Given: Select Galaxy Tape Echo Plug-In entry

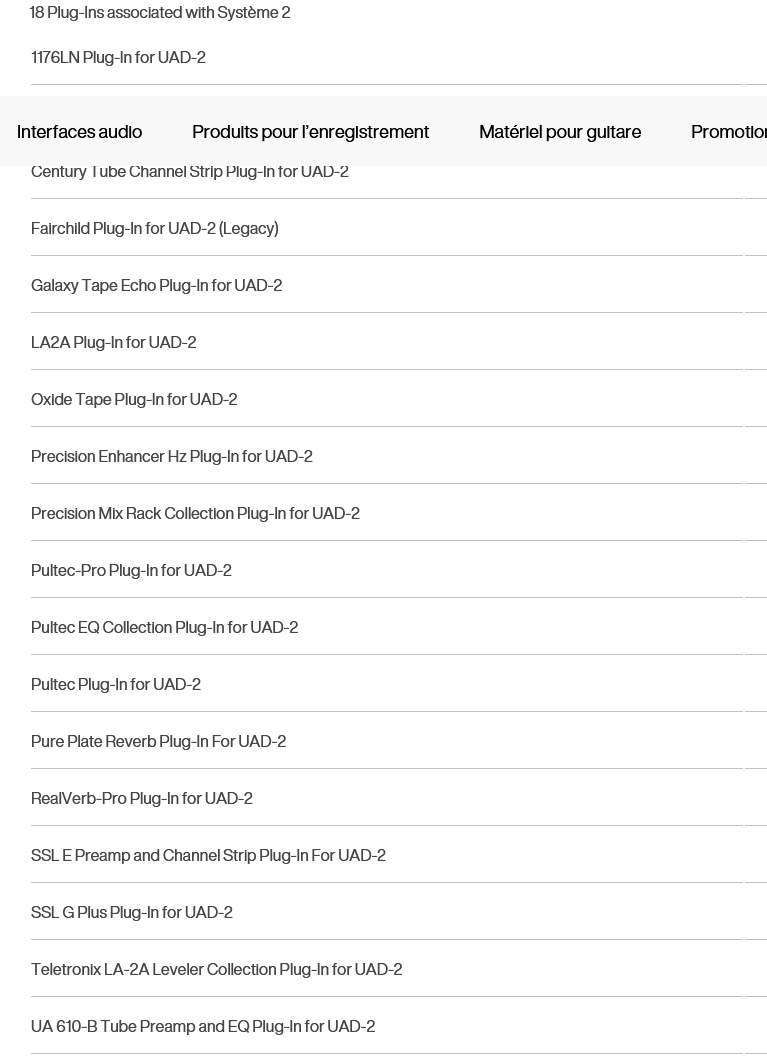Looking at the screenshot, I should click(157, 286).
